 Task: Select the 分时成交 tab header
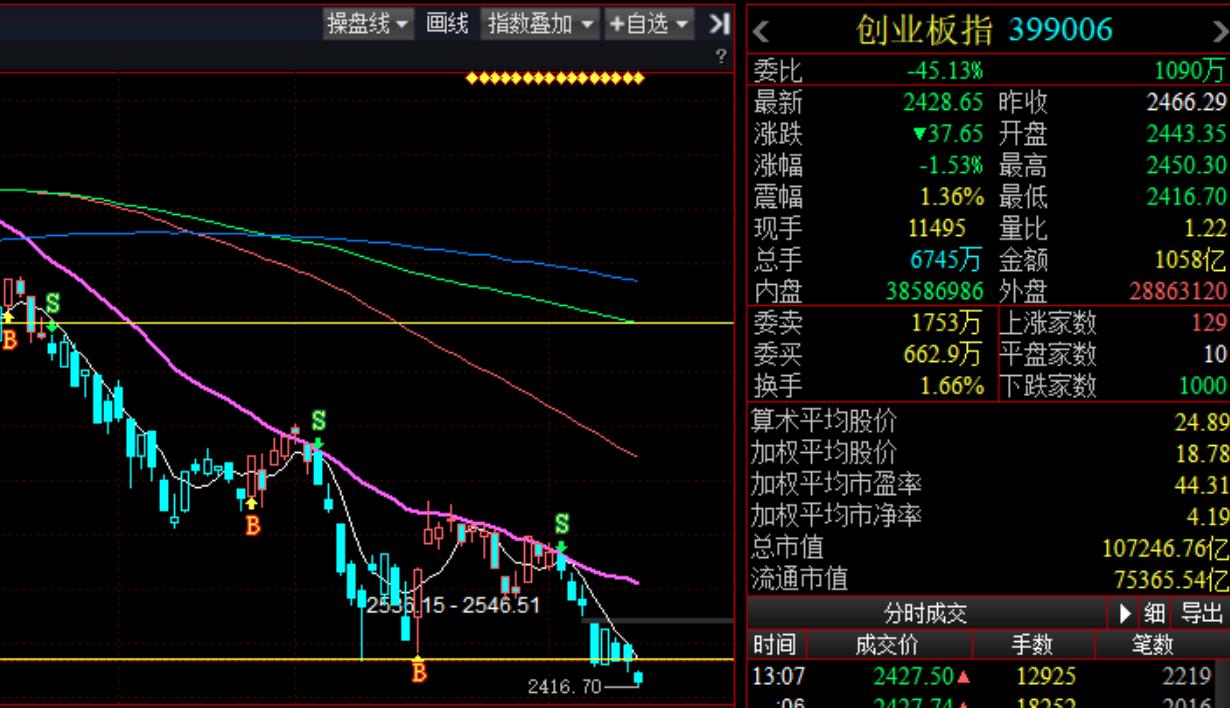(925, 613)
